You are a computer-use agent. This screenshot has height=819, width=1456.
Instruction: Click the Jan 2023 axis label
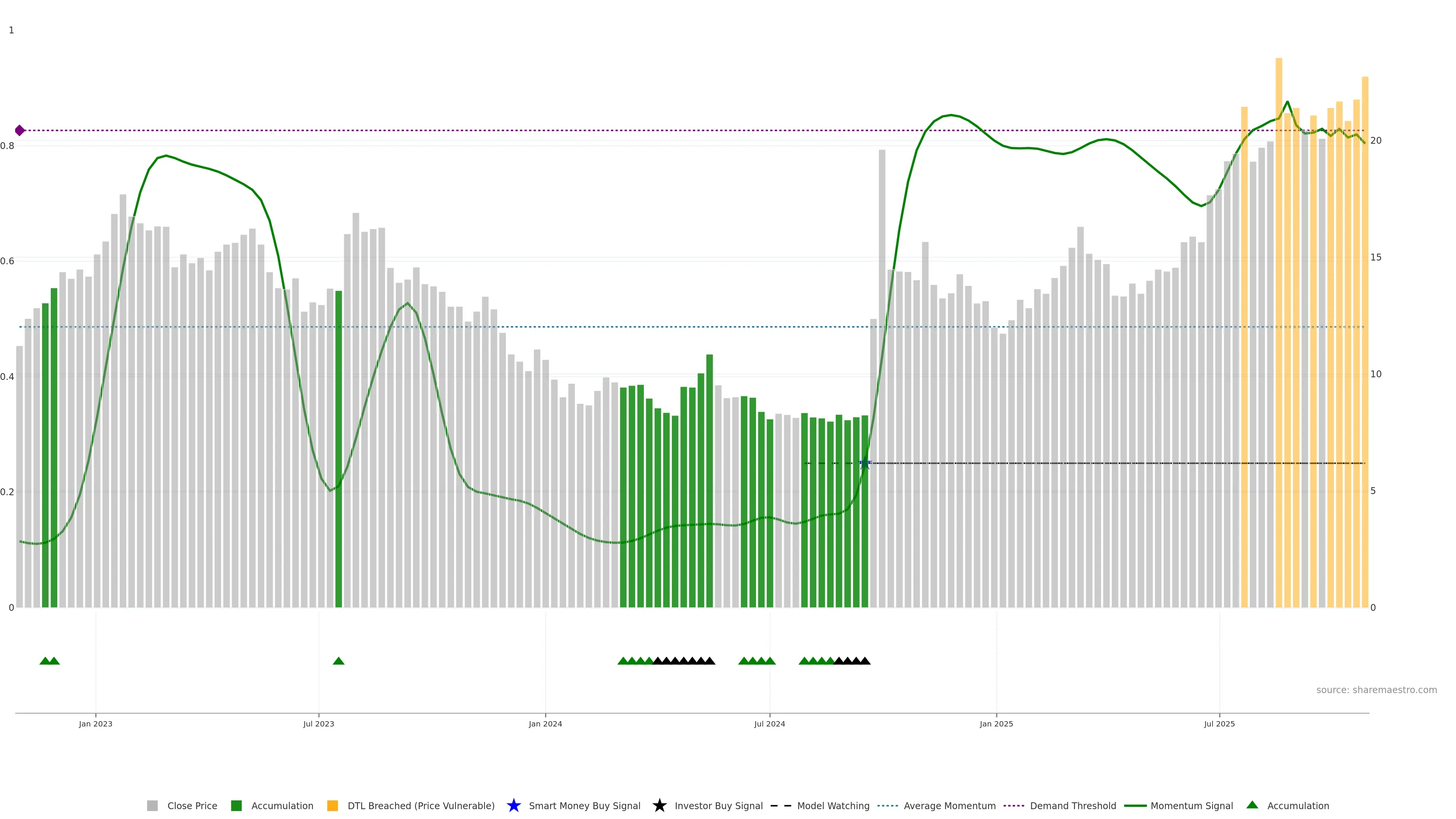point(96,723)
